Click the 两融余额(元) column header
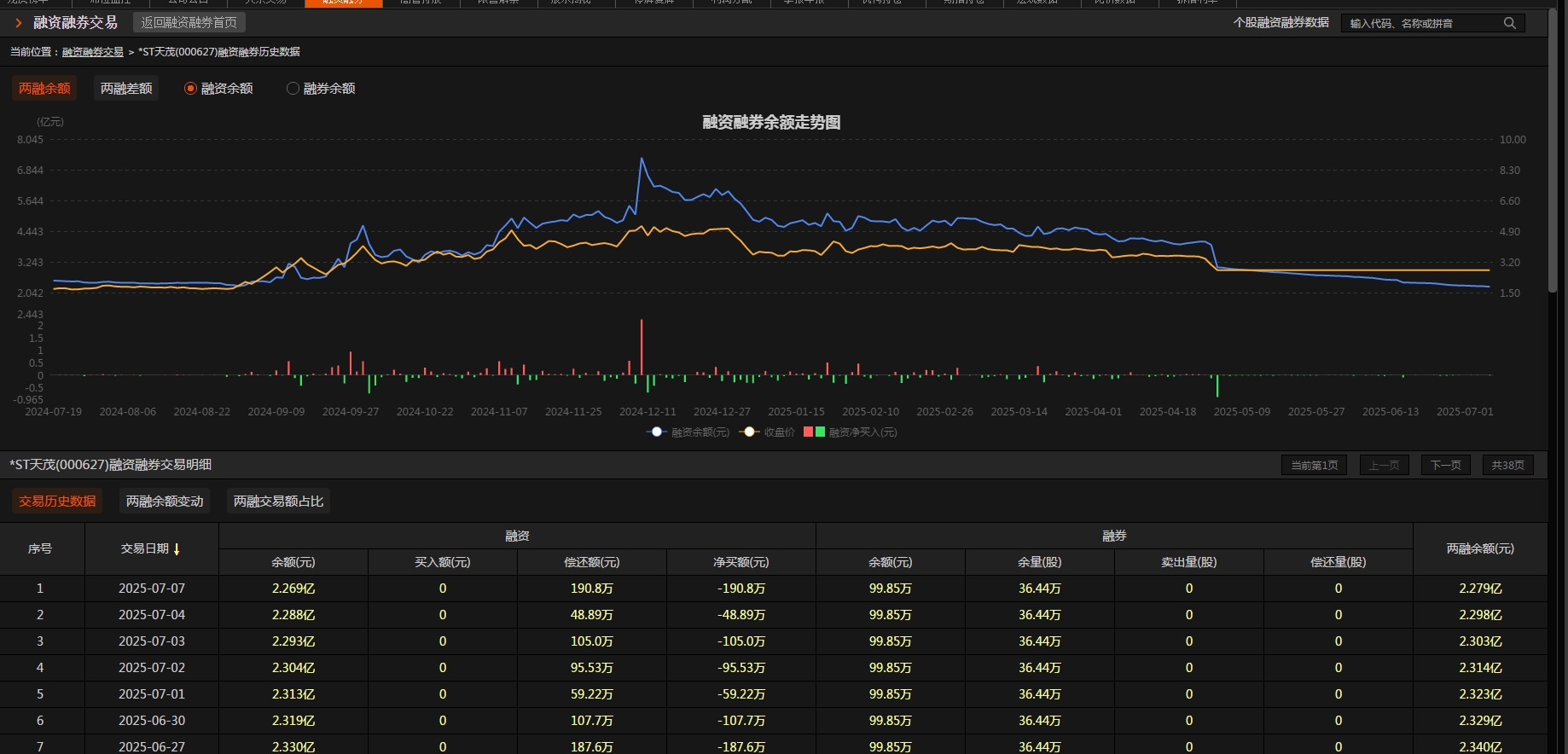 pyautogui.click(x=1480, y=549)
